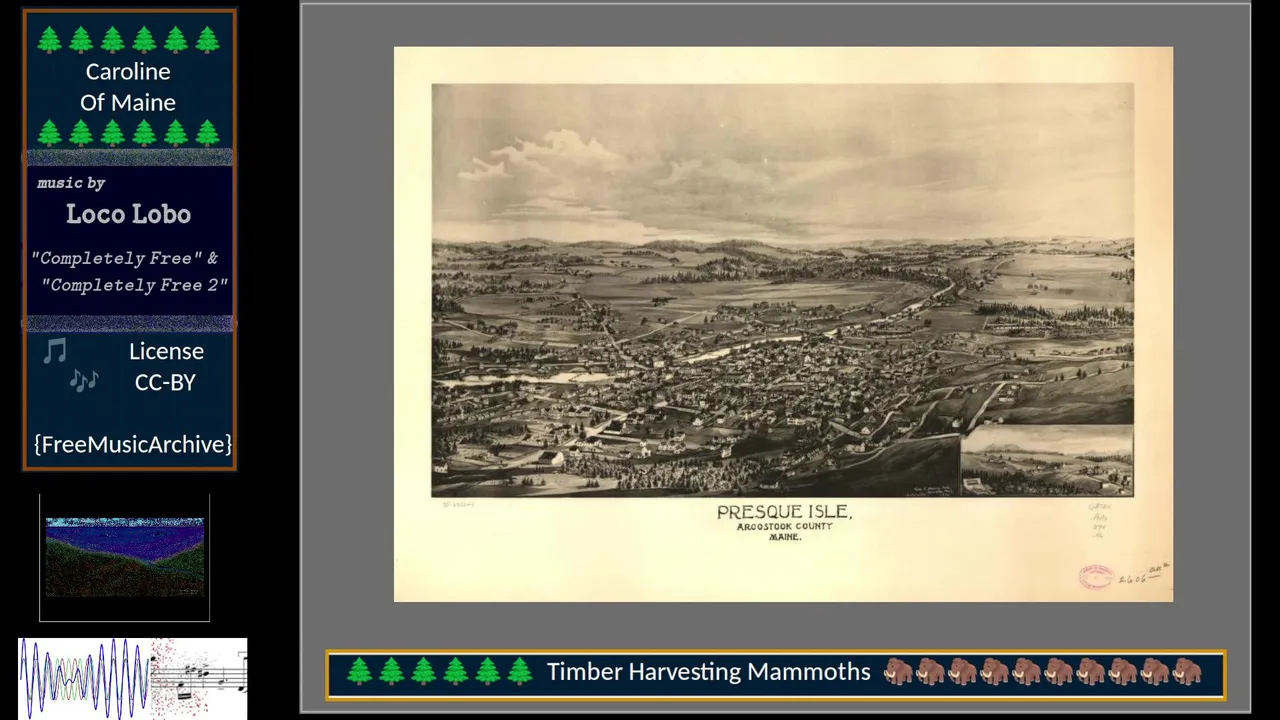Image resolution: width=1280 pixels, height=720 pixels.
Task: Click the small inset view in the map's corner
Action: [x=1047, y=460]
